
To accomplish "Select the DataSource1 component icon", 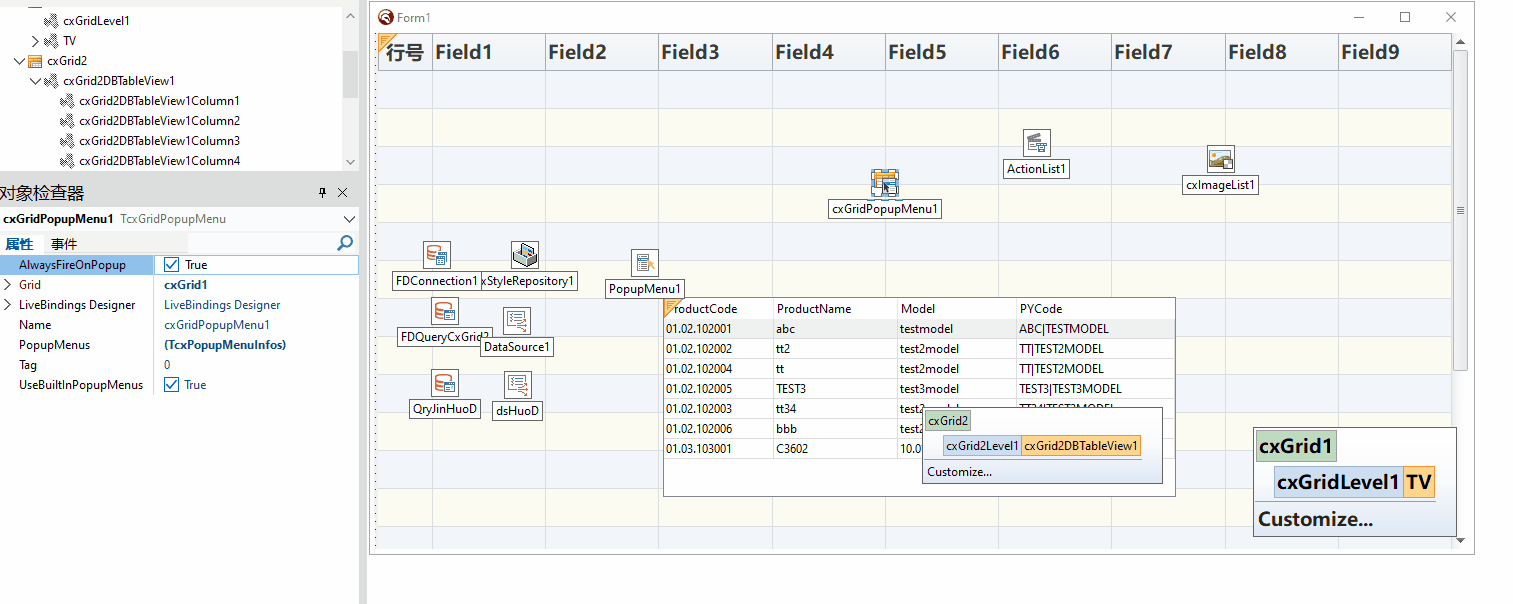I will (x=517, y=321).
